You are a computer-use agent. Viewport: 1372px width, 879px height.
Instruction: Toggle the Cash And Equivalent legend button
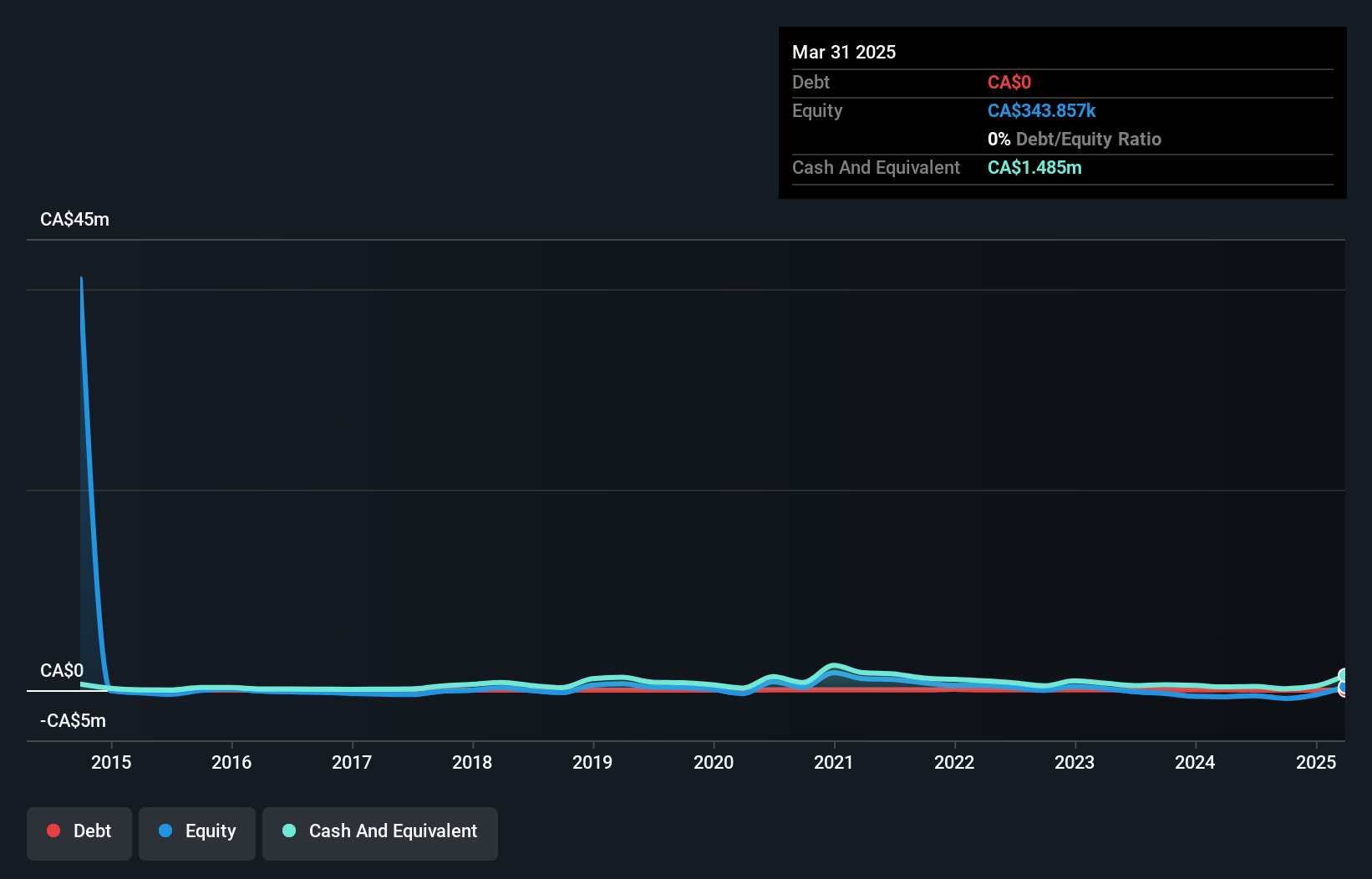(380, 833)
